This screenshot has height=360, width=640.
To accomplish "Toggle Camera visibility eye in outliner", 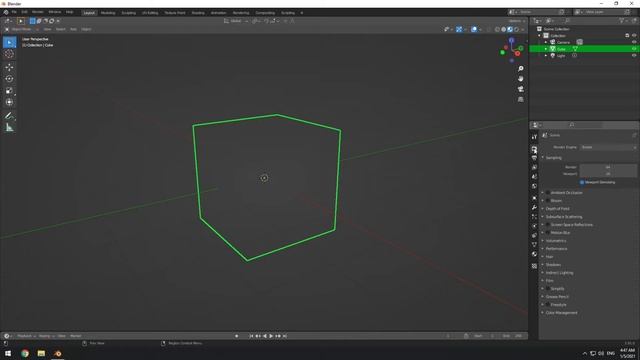I will pos(634,42).
